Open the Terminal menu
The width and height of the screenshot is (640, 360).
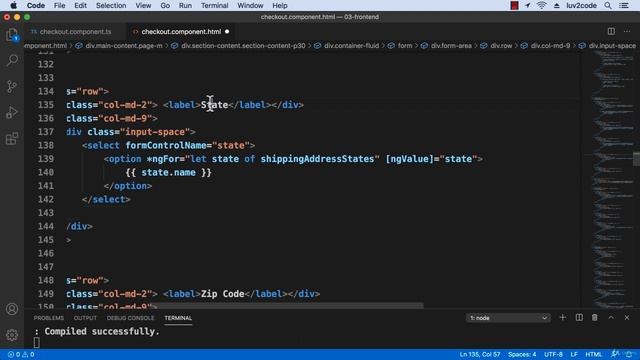215,5
